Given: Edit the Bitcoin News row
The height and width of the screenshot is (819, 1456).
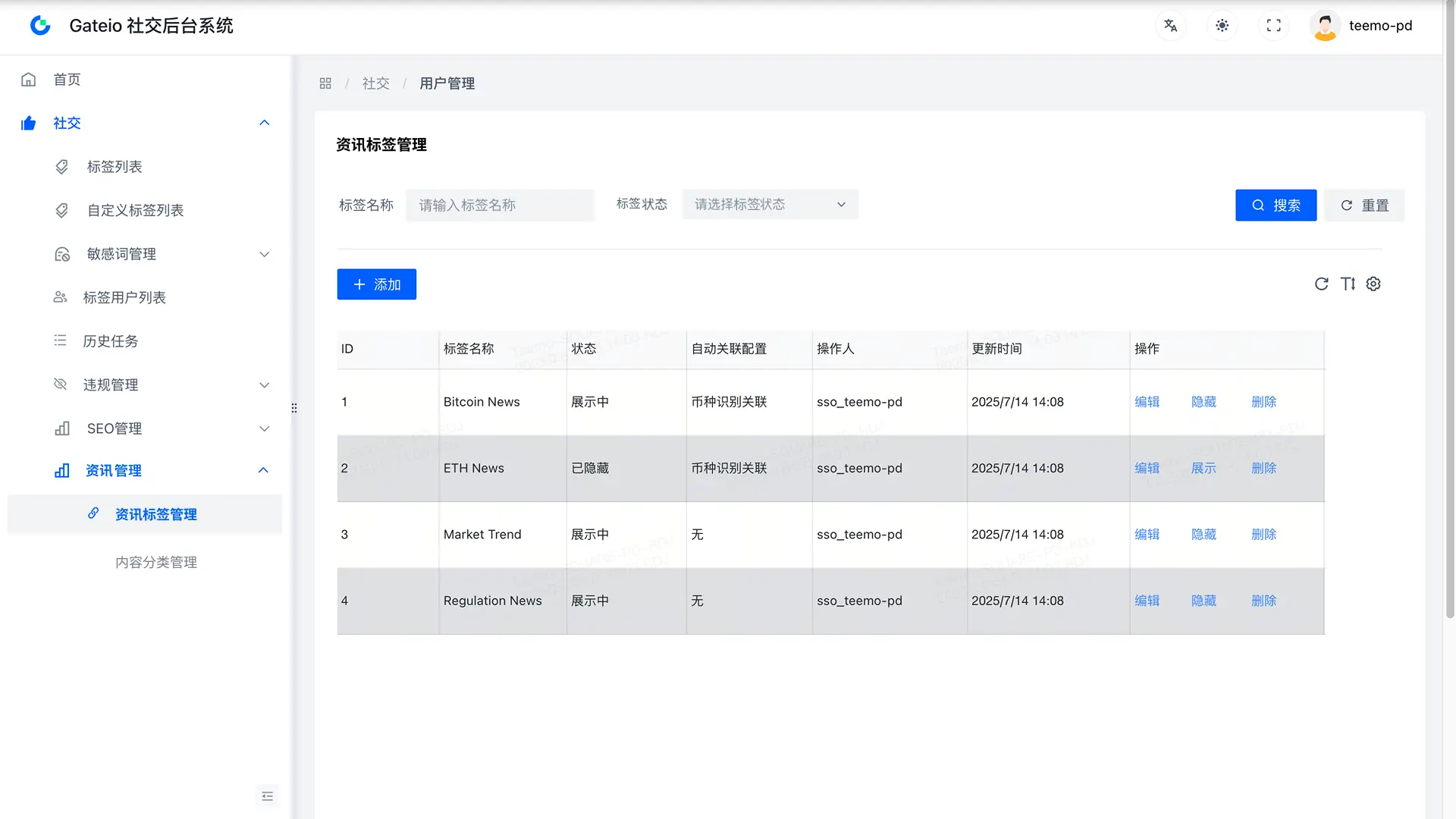Looking at the screenshot, I should (1147, 402).
